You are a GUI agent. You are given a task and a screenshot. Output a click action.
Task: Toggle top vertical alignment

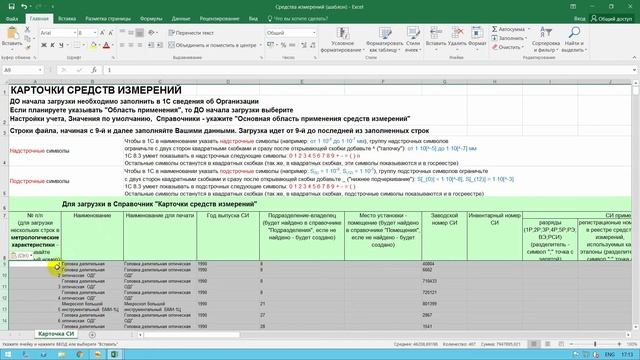[x=122, y=33]
